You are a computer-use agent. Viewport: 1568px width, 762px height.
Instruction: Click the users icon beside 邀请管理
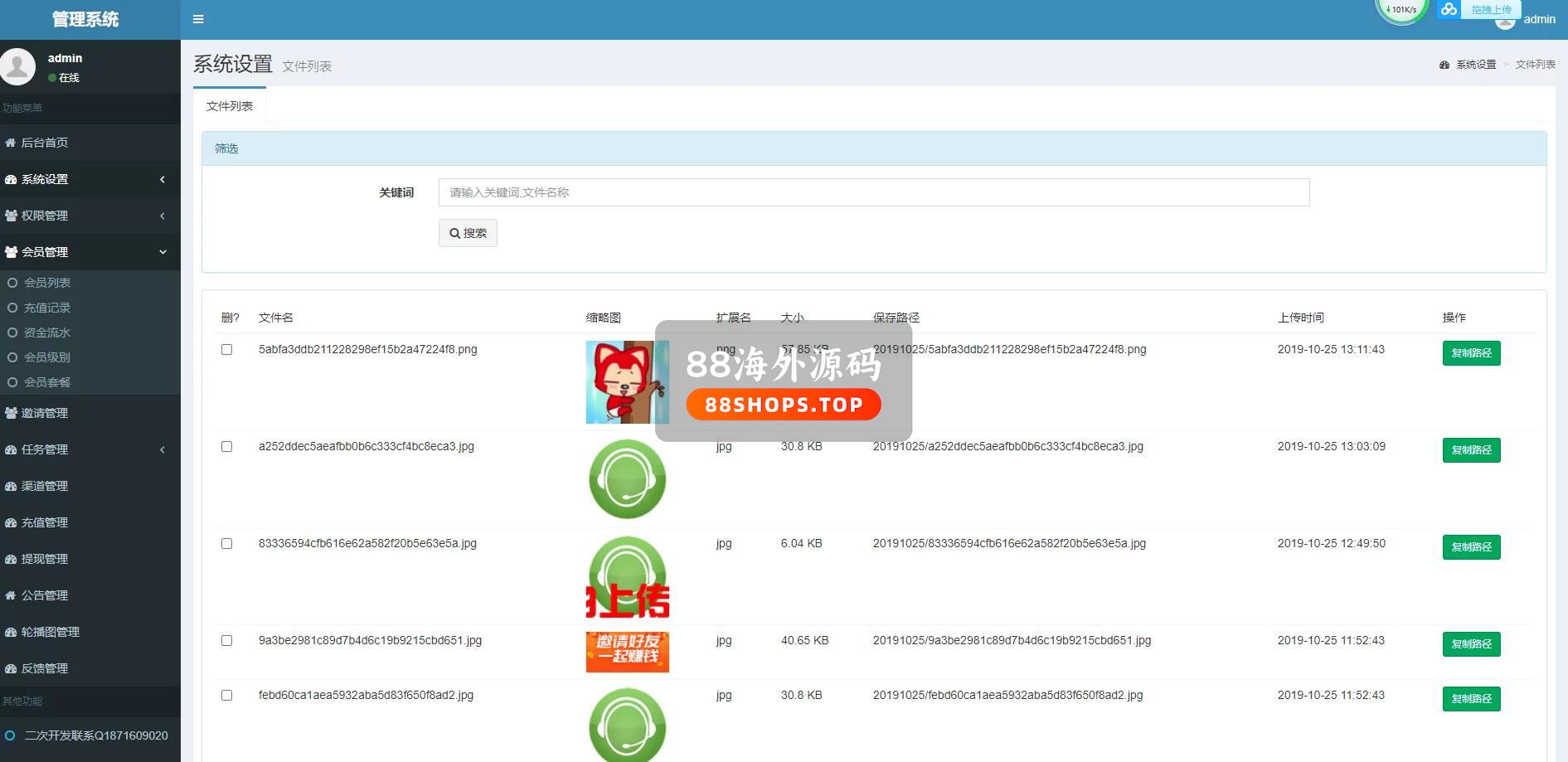tap(11, 413)
